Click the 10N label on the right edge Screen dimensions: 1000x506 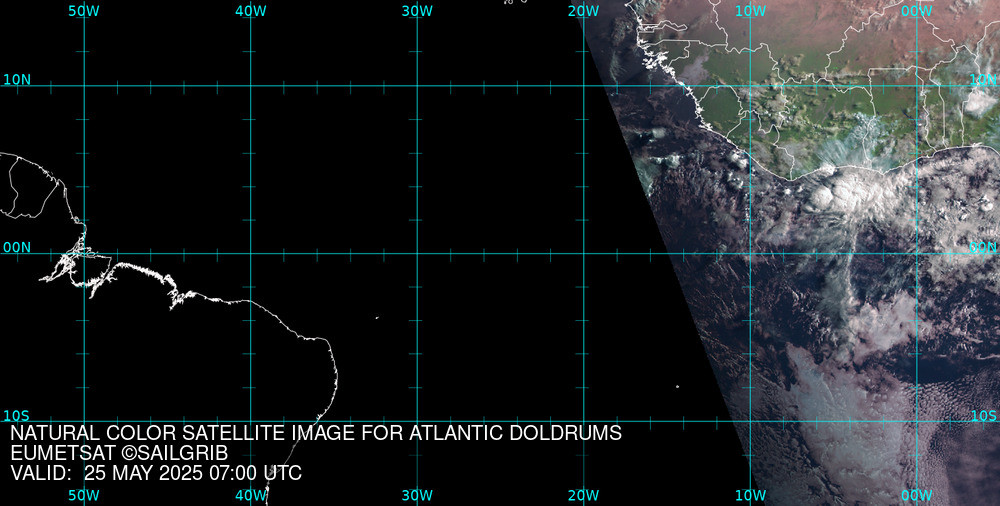pos(983,80)
